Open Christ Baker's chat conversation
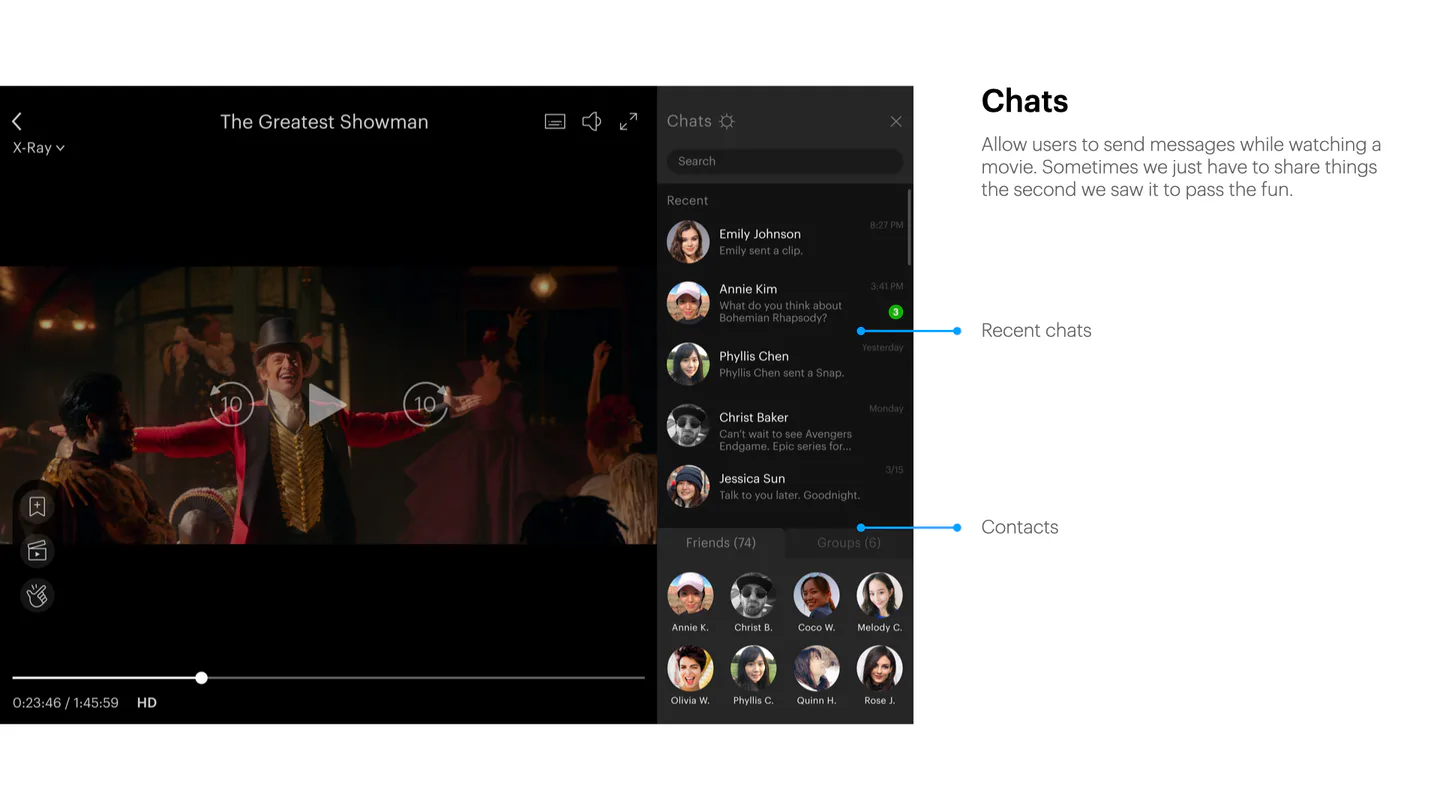 click(785, 426)
